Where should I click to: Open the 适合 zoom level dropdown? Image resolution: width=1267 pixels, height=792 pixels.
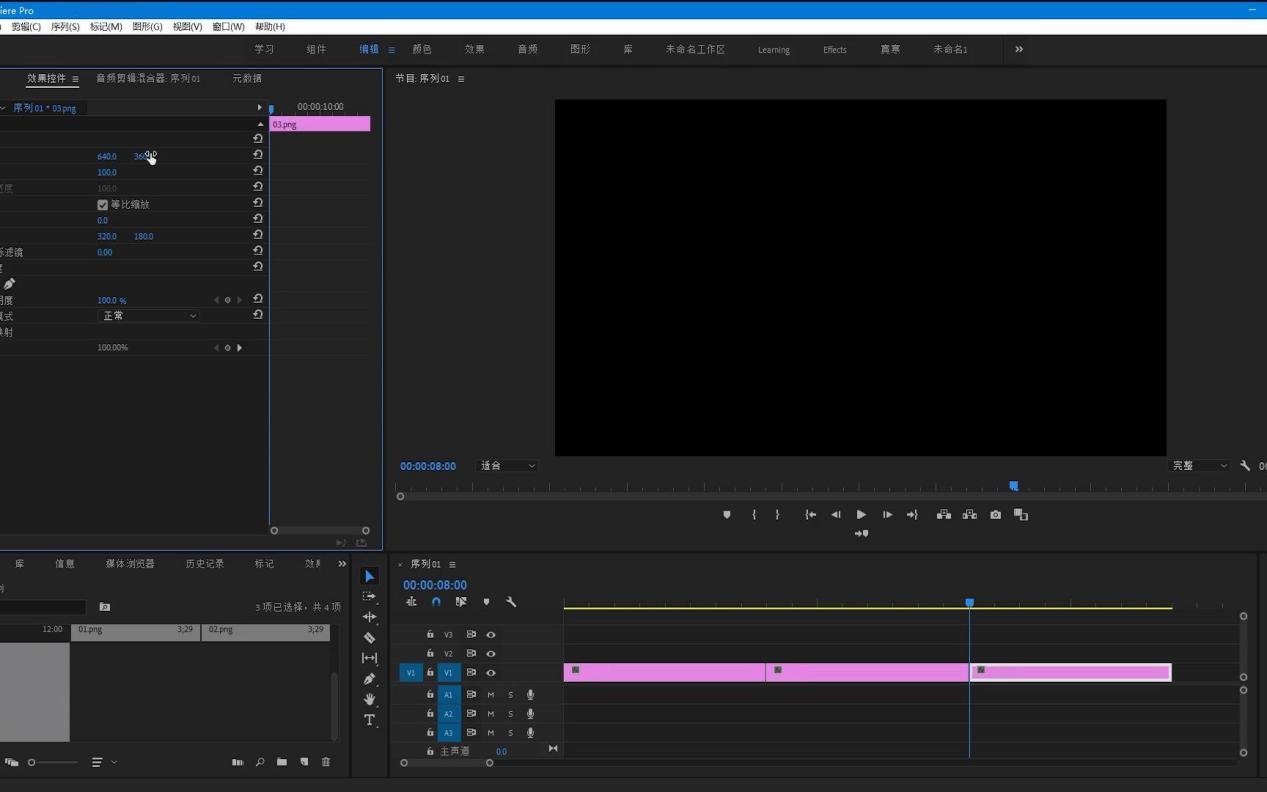(508, 466)
